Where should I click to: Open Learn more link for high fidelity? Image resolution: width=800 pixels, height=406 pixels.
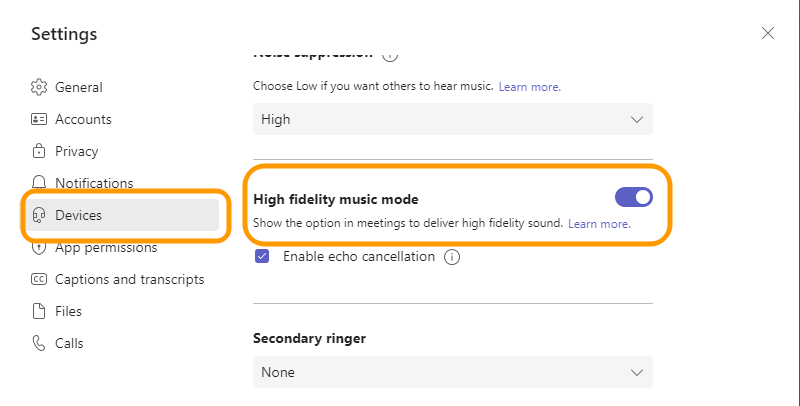pos(599,224)
